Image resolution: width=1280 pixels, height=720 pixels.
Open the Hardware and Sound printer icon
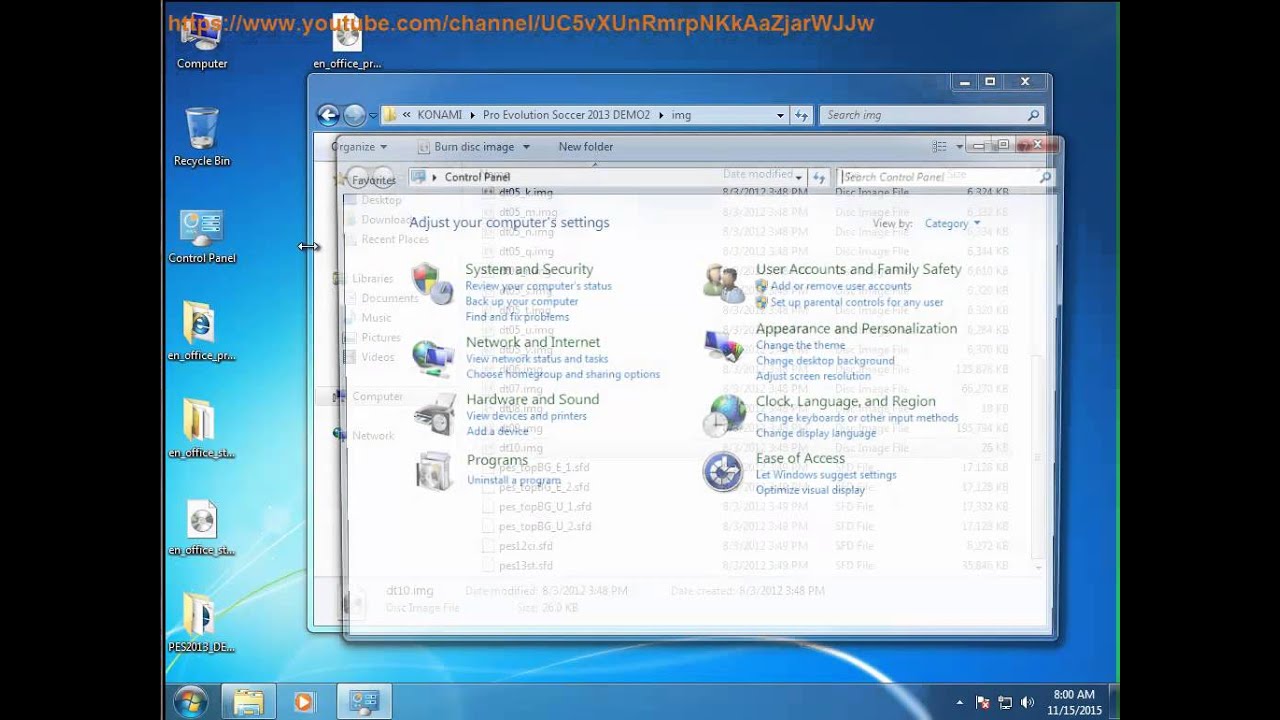[x=434, y=414]
